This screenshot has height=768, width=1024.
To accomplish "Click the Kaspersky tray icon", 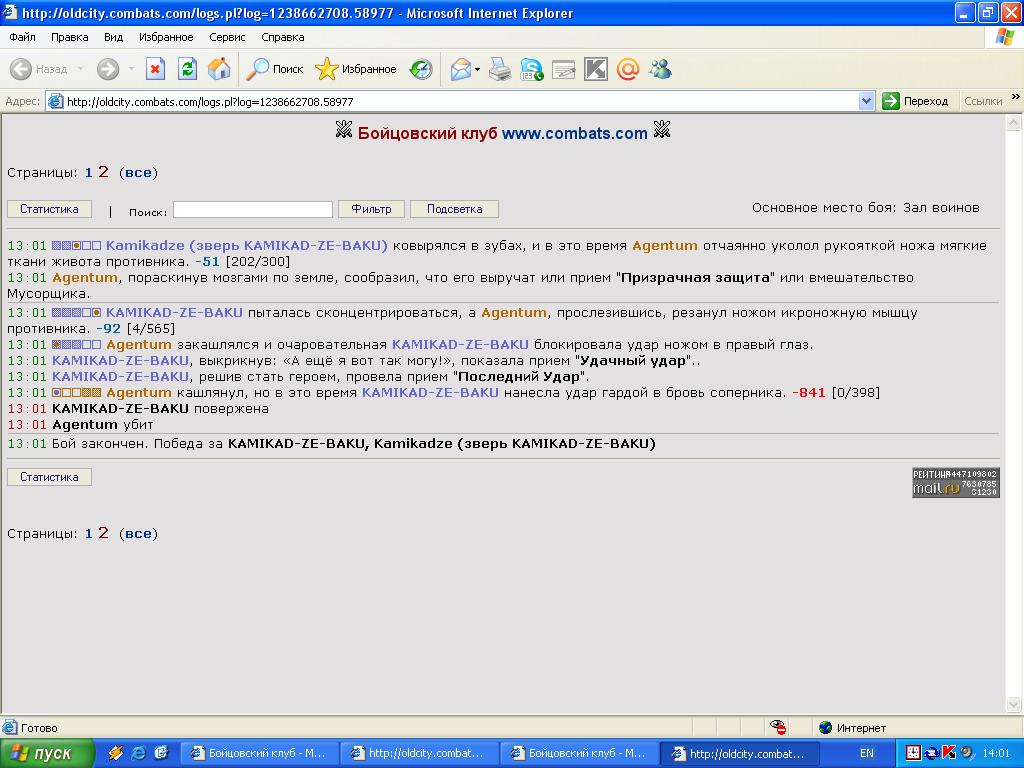I will (949, 753).
